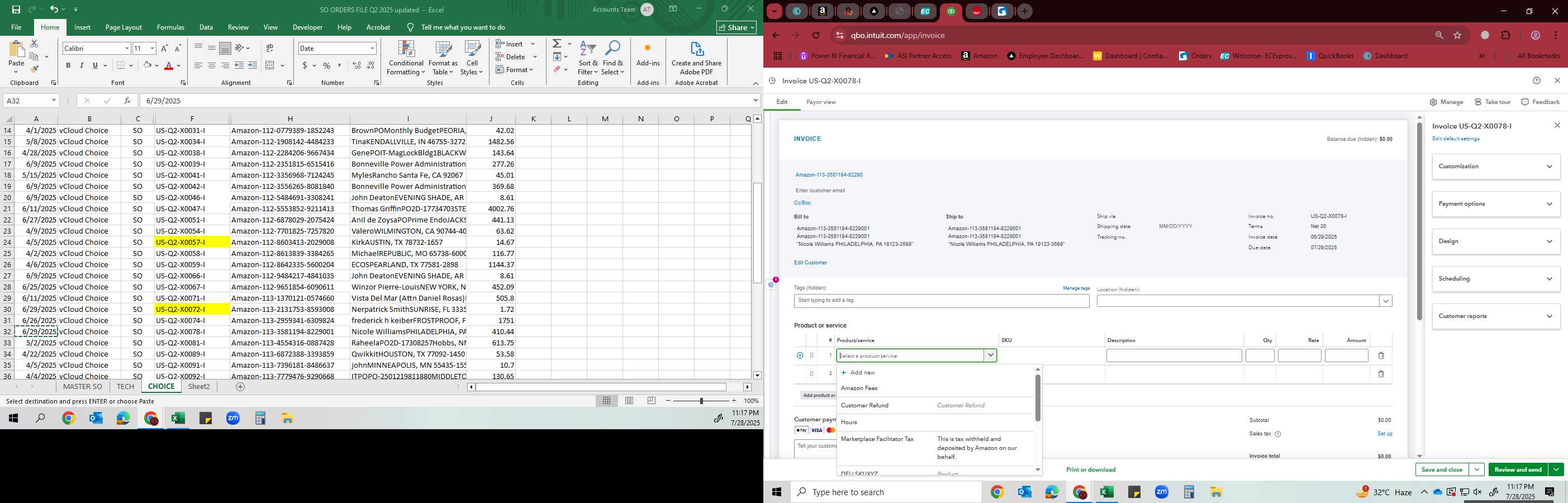Bookmark this page with the star icon

click(x=1457, y=35)
